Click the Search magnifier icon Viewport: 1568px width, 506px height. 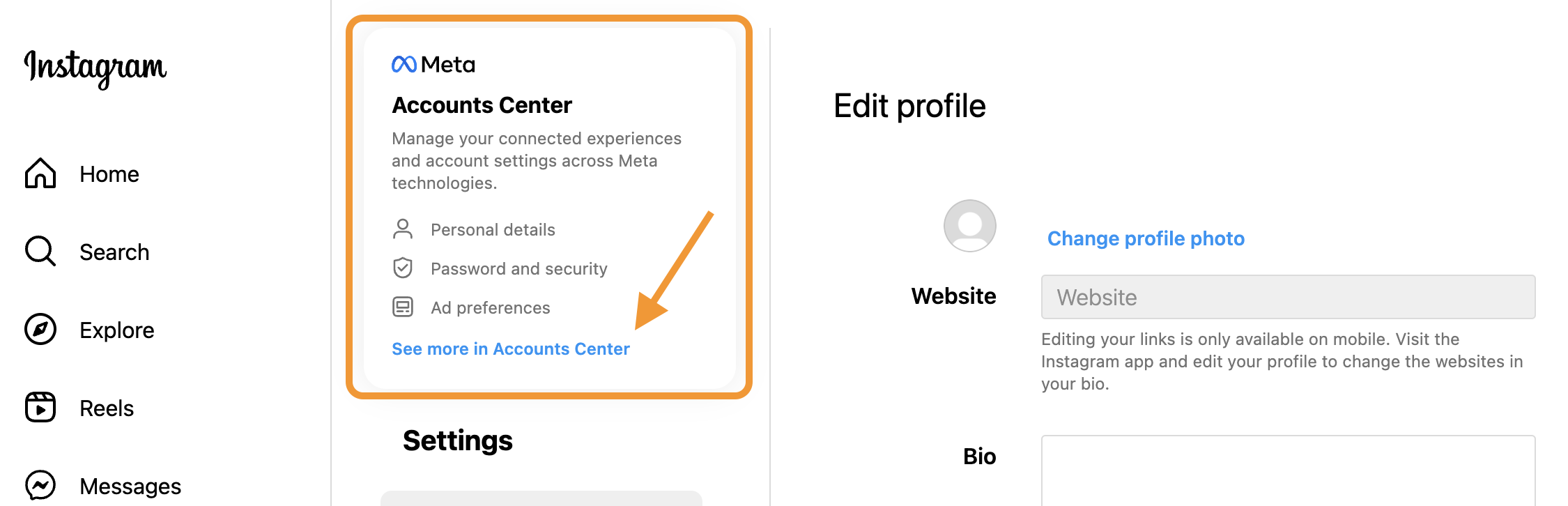point(40,252)
